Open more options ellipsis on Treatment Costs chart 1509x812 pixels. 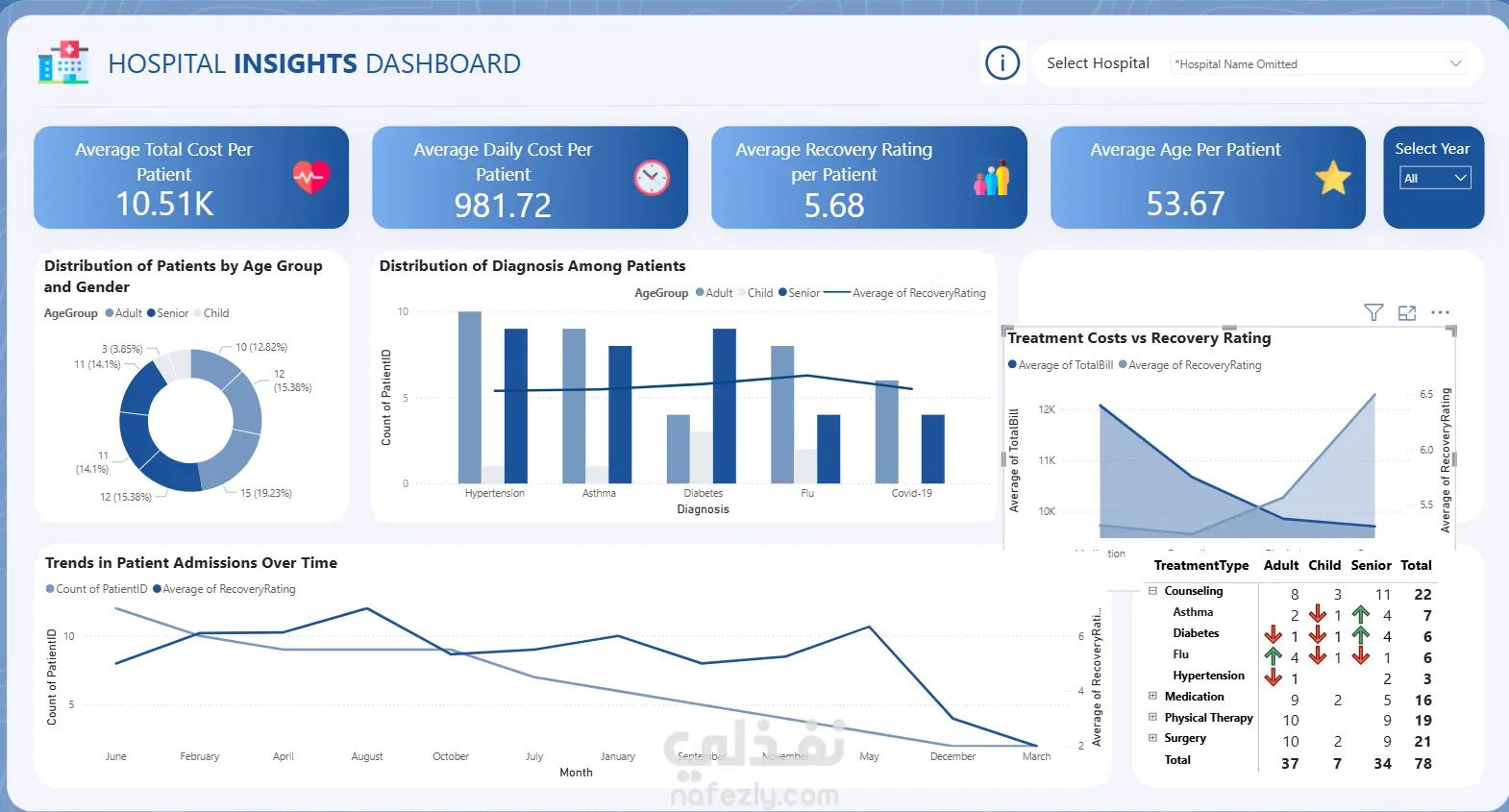(1440, 312)
